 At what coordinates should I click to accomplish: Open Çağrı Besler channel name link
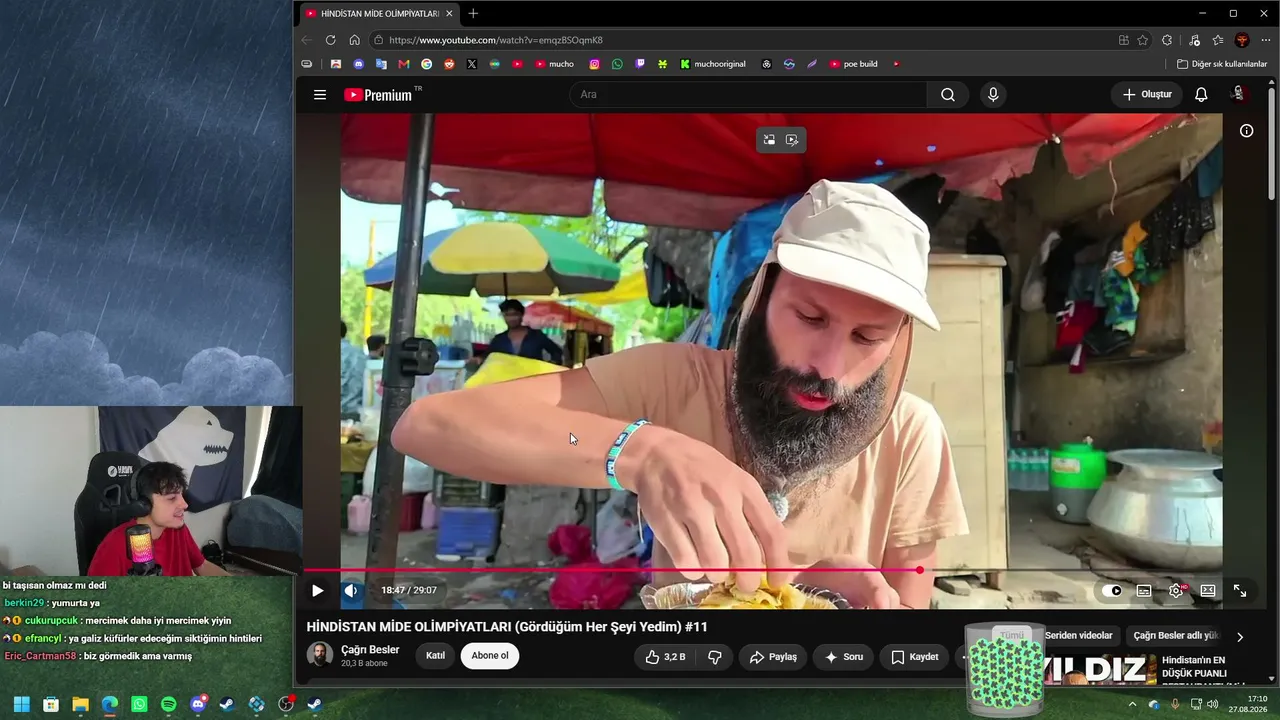pos(370,649)
